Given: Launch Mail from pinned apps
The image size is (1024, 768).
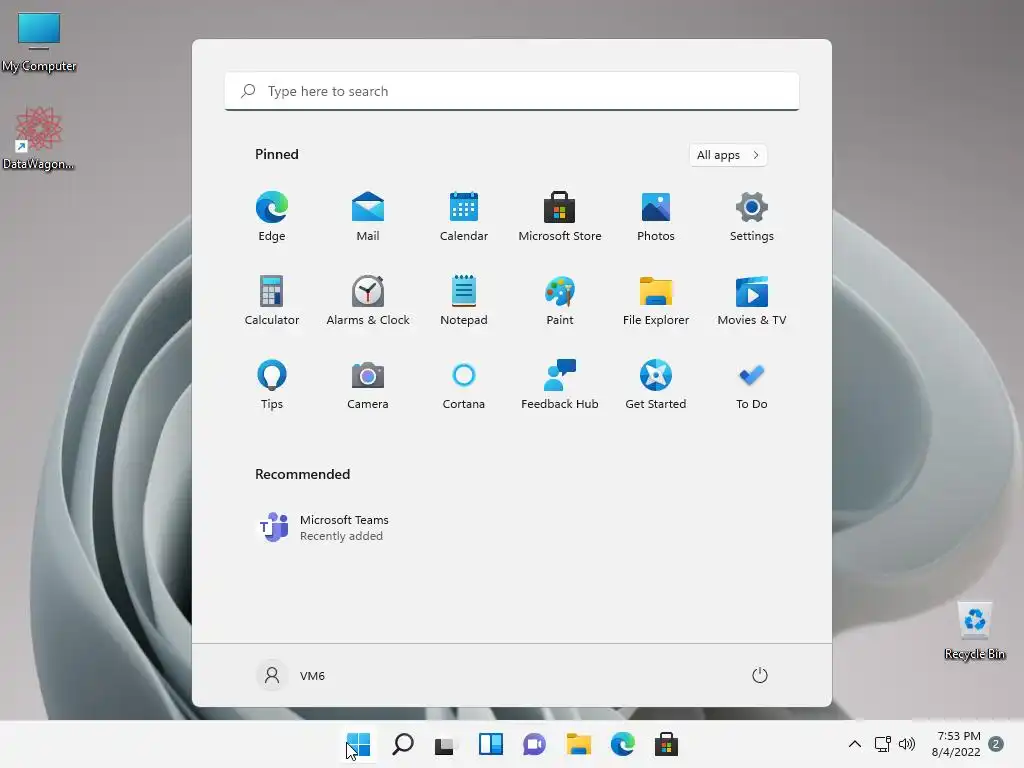Looking at the screenshot, I should tap(368, 216).
